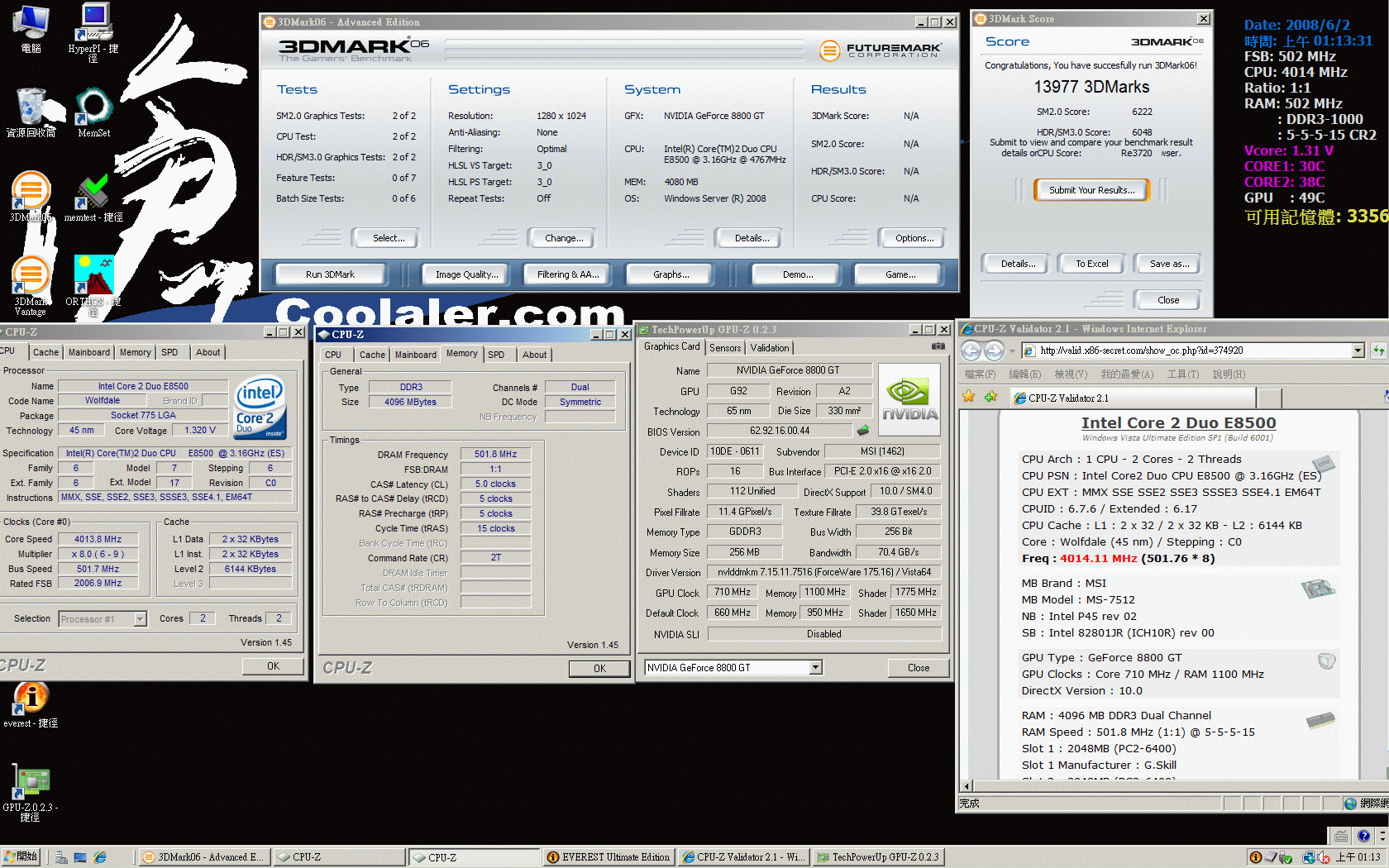Click the Filtering & AA... button
The height and width of the screenshot is (868, 1389).
(568, 274)
